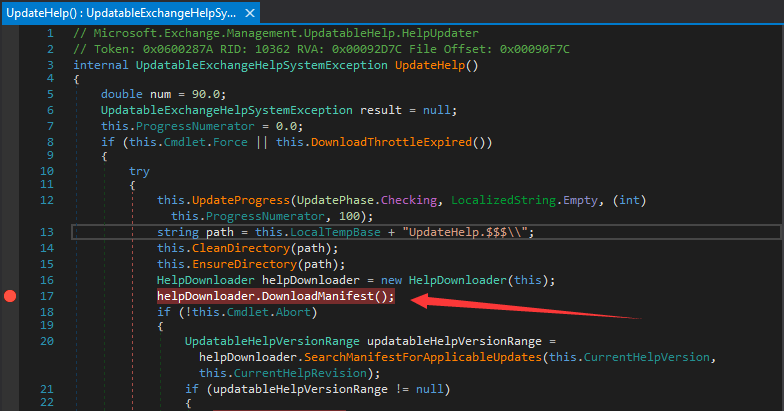Click the namespace comment on line 1
784x411 pixels.
point(276,33)
